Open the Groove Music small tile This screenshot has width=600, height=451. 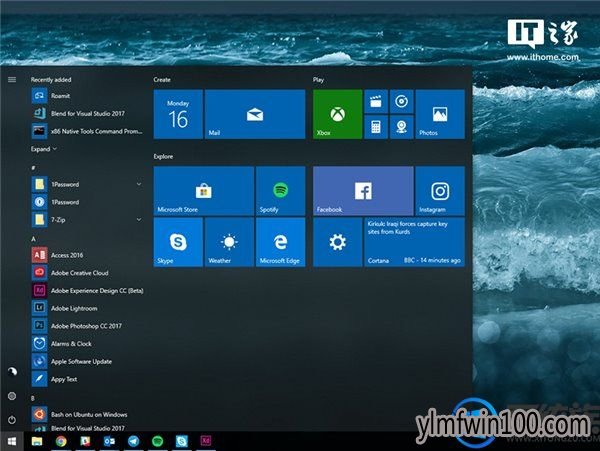(401, 101)
